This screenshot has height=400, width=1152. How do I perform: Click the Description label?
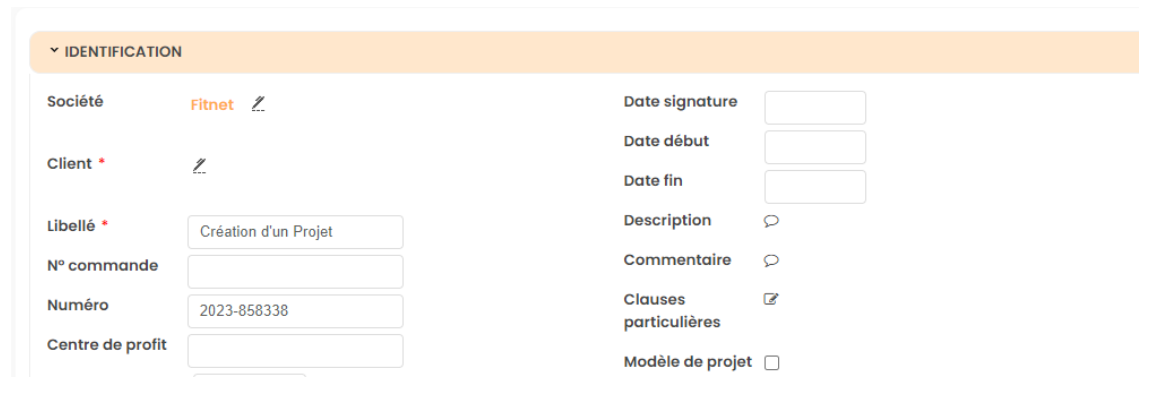coord(667,220)
